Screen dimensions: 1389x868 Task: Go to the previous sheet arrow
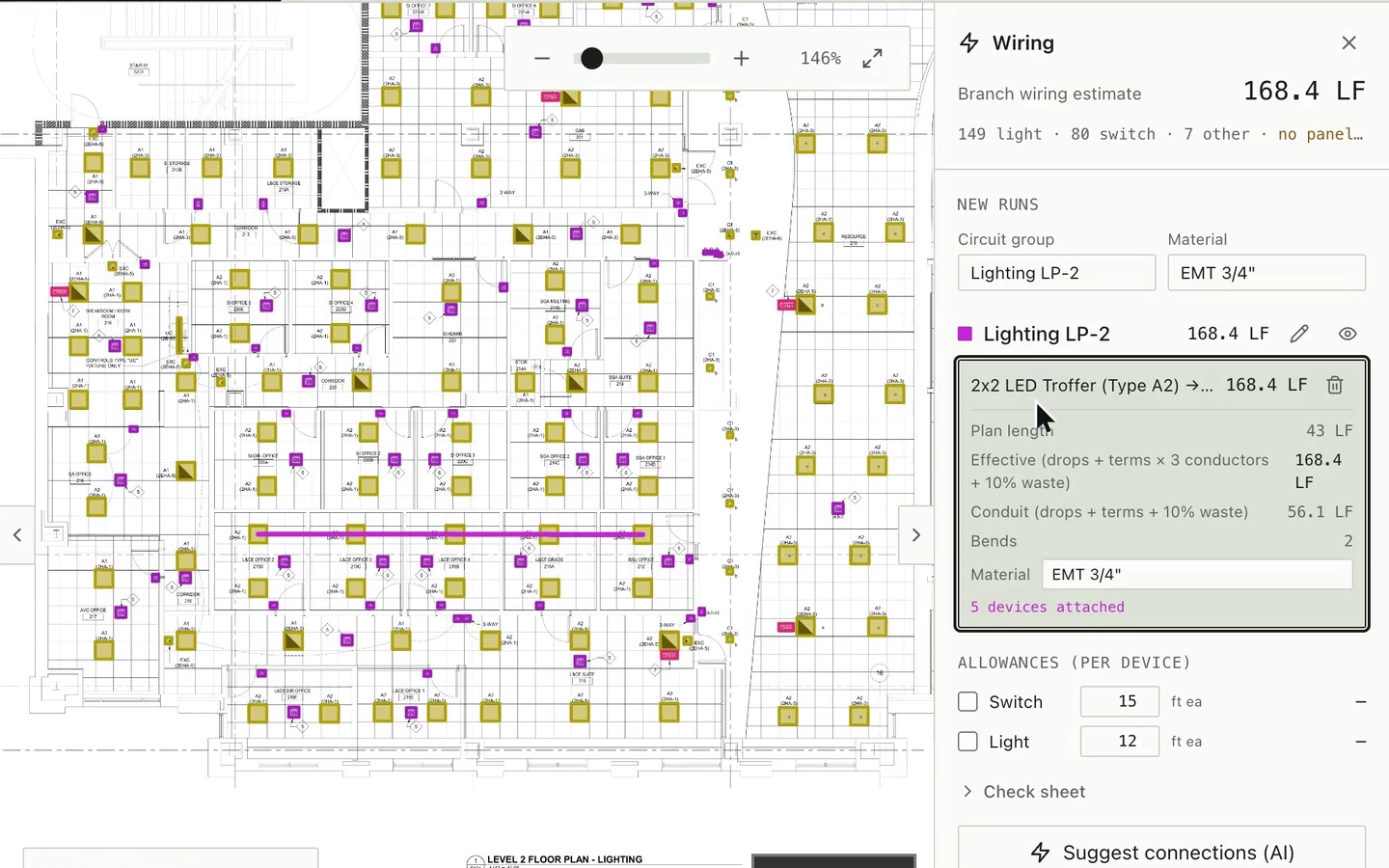coord(17,534)
